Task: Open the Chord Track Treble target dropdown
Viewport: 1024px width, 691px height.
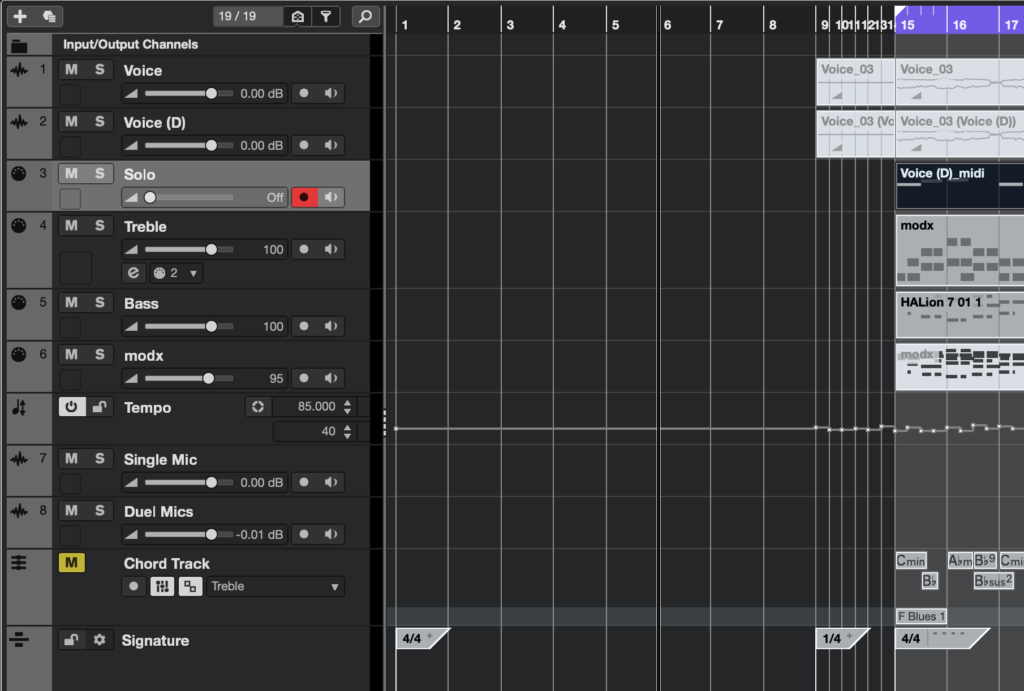Action: pos(275,586)
